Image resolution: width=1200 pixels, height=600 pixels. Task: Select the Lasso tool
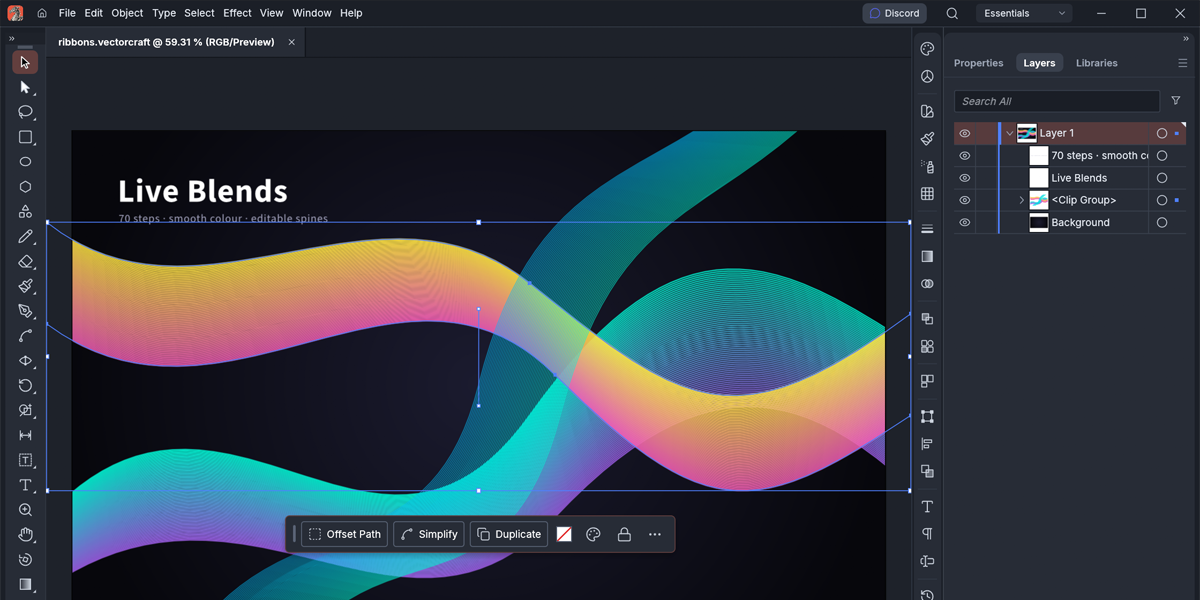click(x=25, y=112)
